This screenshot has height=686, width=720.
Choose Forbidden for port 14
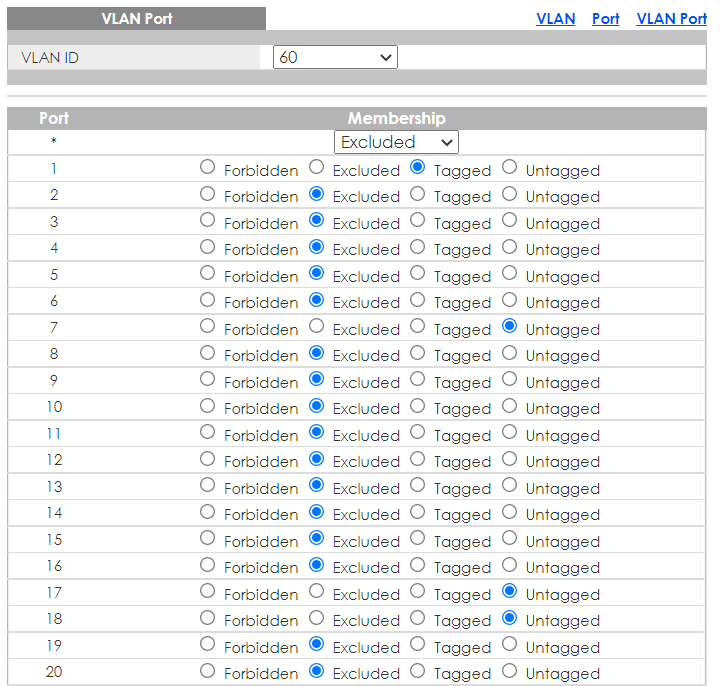[208, 512]
